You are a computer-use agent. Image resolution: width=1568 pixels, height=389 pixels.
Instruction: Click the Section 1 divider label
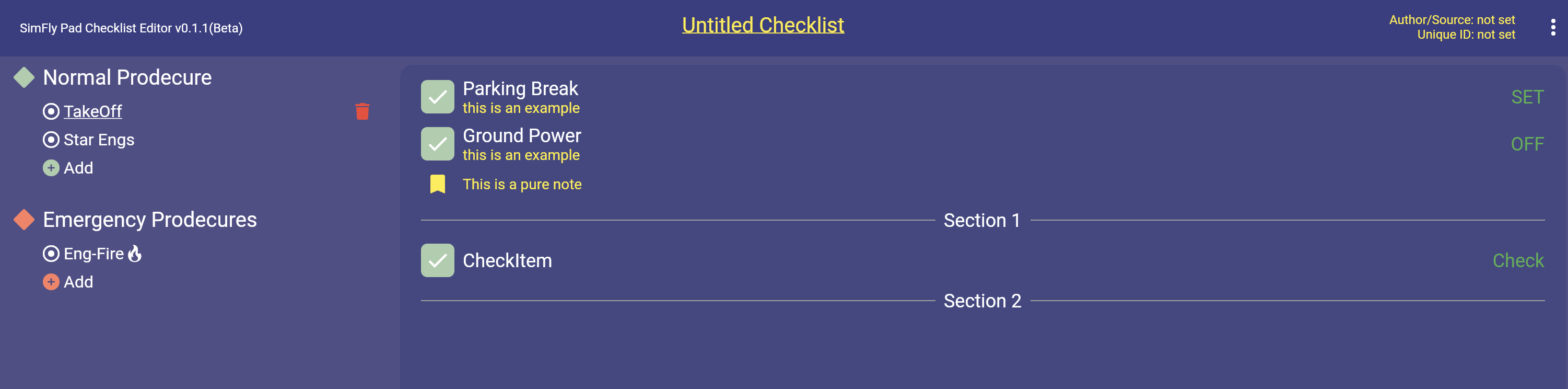tap(982, 220)
